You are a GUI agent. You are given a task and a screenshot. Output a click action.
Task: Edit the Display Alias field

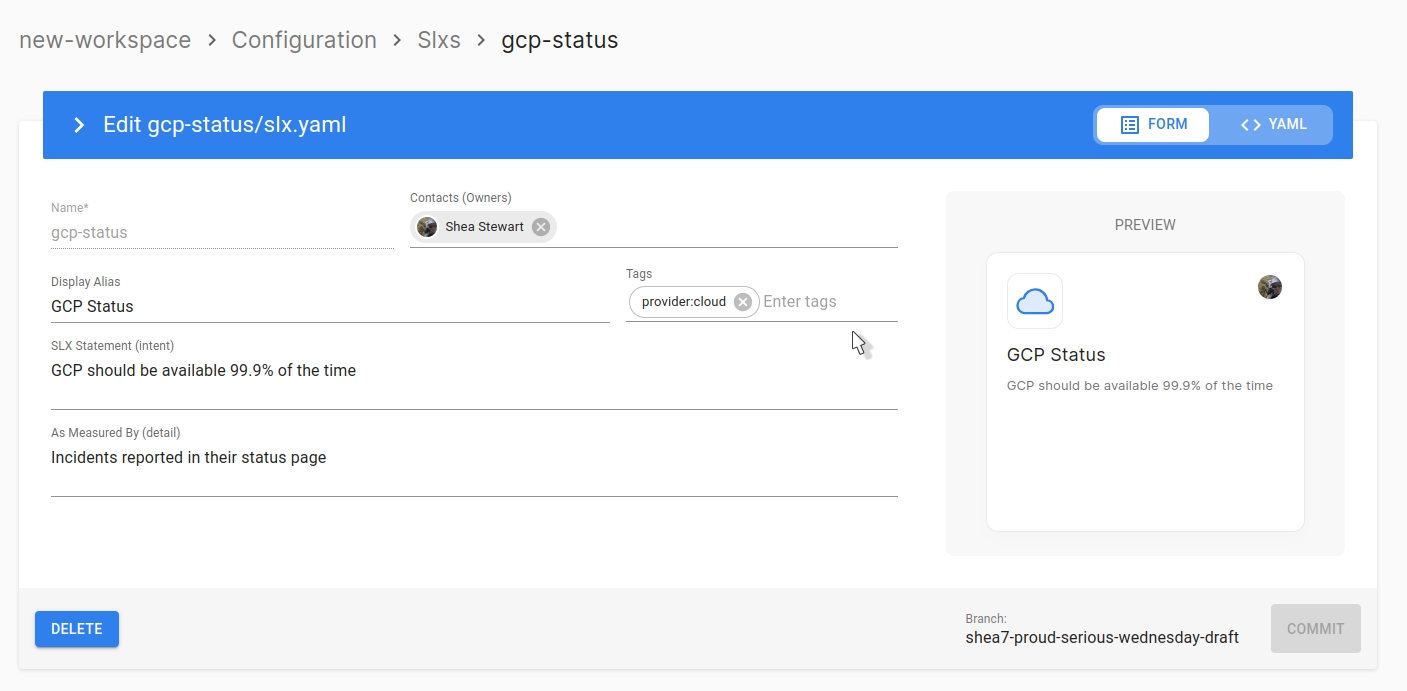click(x=329, y=307)
